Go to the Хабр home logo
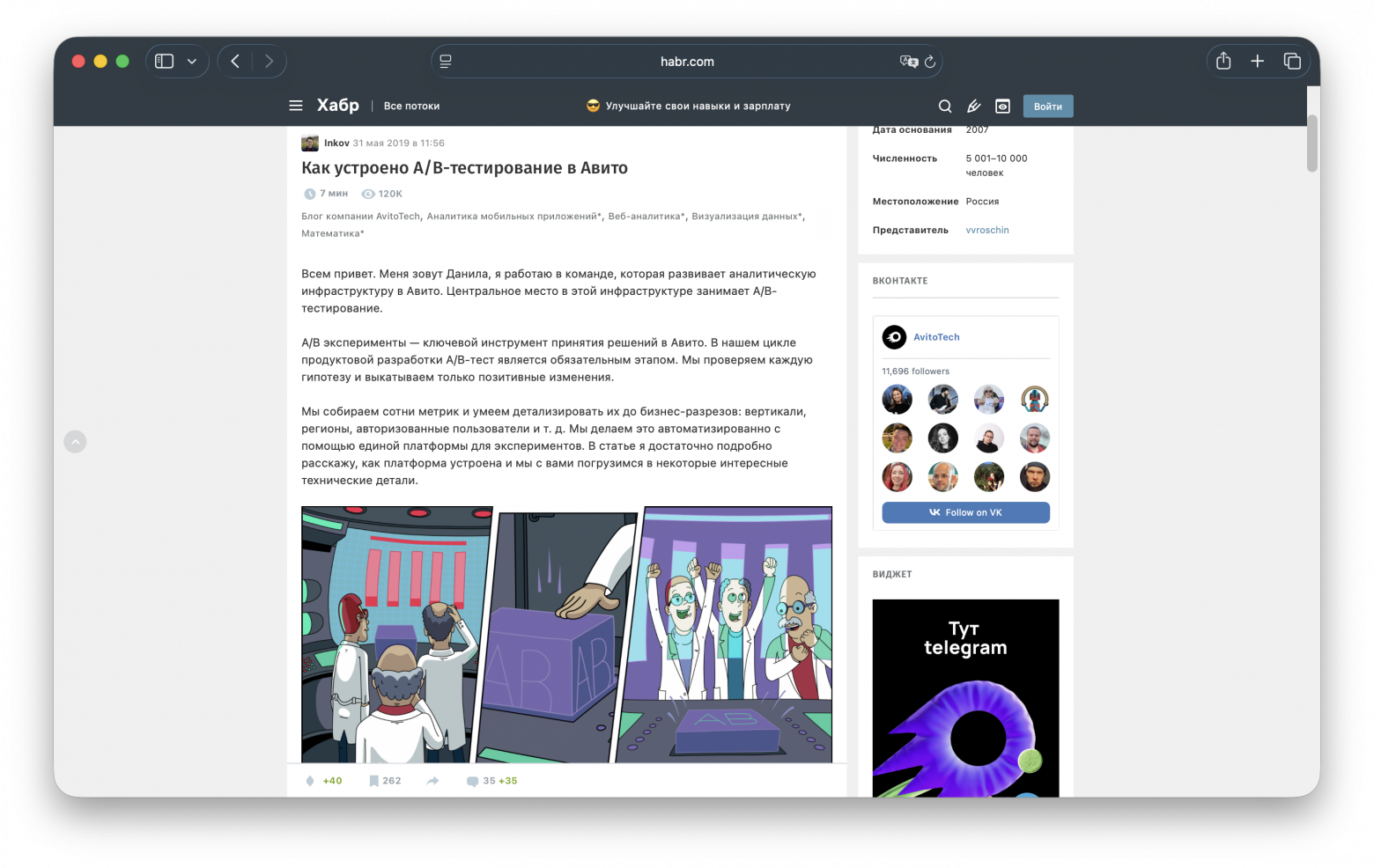The height and width of the screenshot is (868, 1374). 338,106
